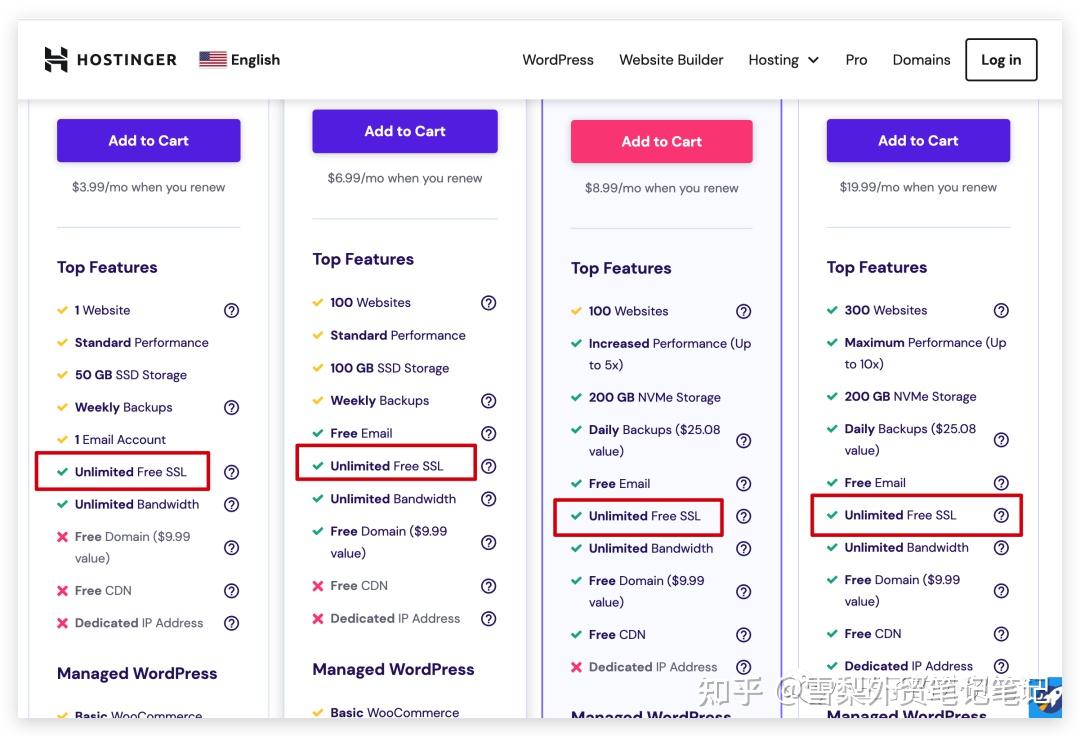Click US flag language icon
The image size is (1080, 736).
click(213, 60)
